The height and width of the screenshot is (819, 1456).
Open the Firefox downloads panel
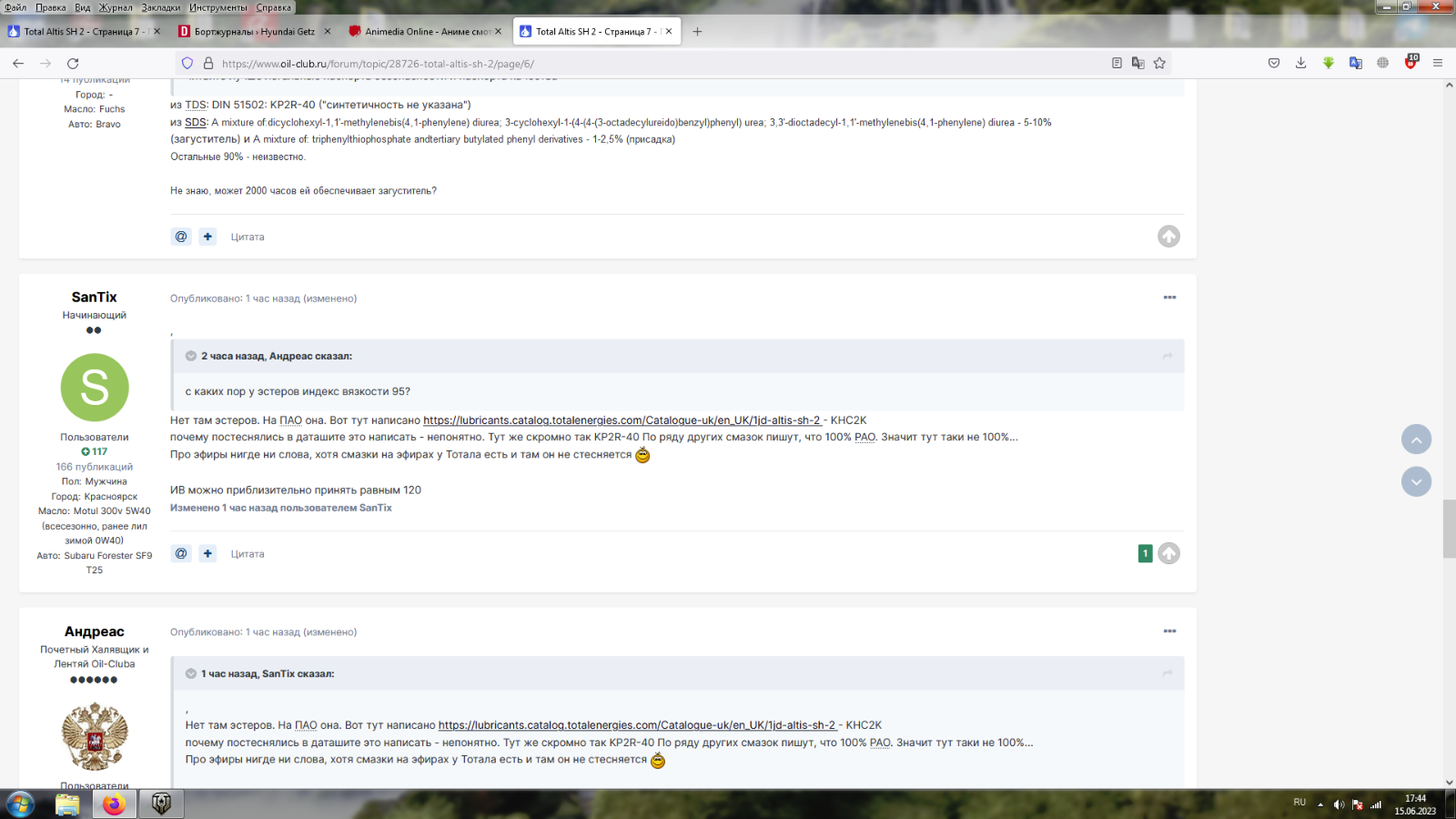[x=1301, y=64]
